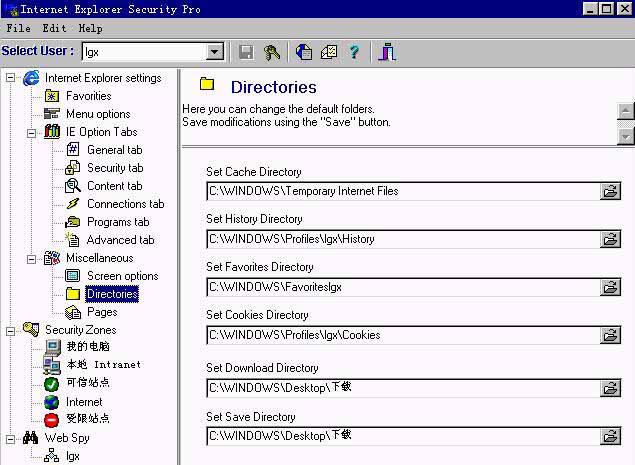This screenshot has width=635, height=465.
Task: Select the Internet security zone
Action: 84,402
